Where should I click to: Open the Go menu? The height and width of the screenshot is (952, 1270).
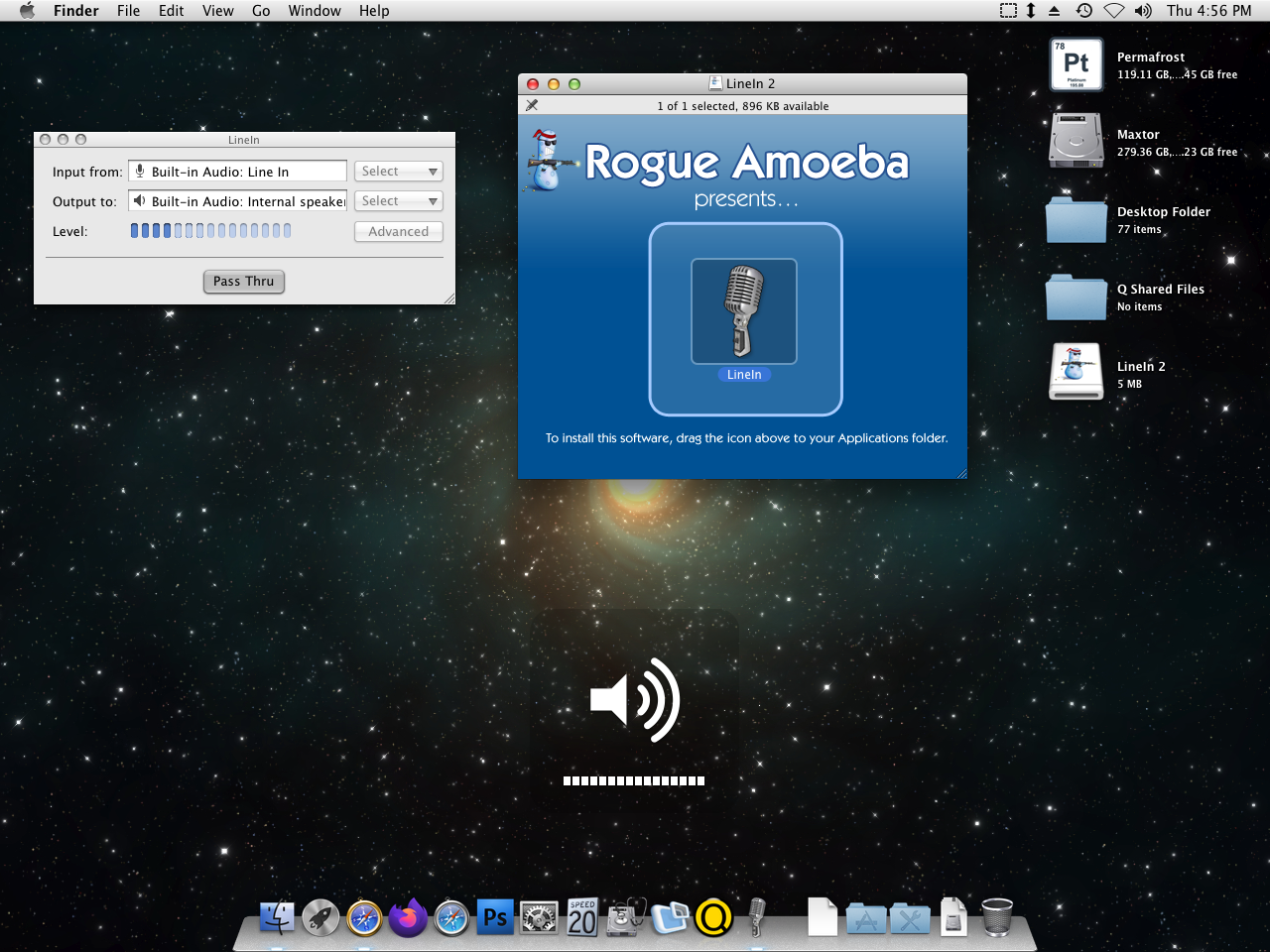coord(261,11)
